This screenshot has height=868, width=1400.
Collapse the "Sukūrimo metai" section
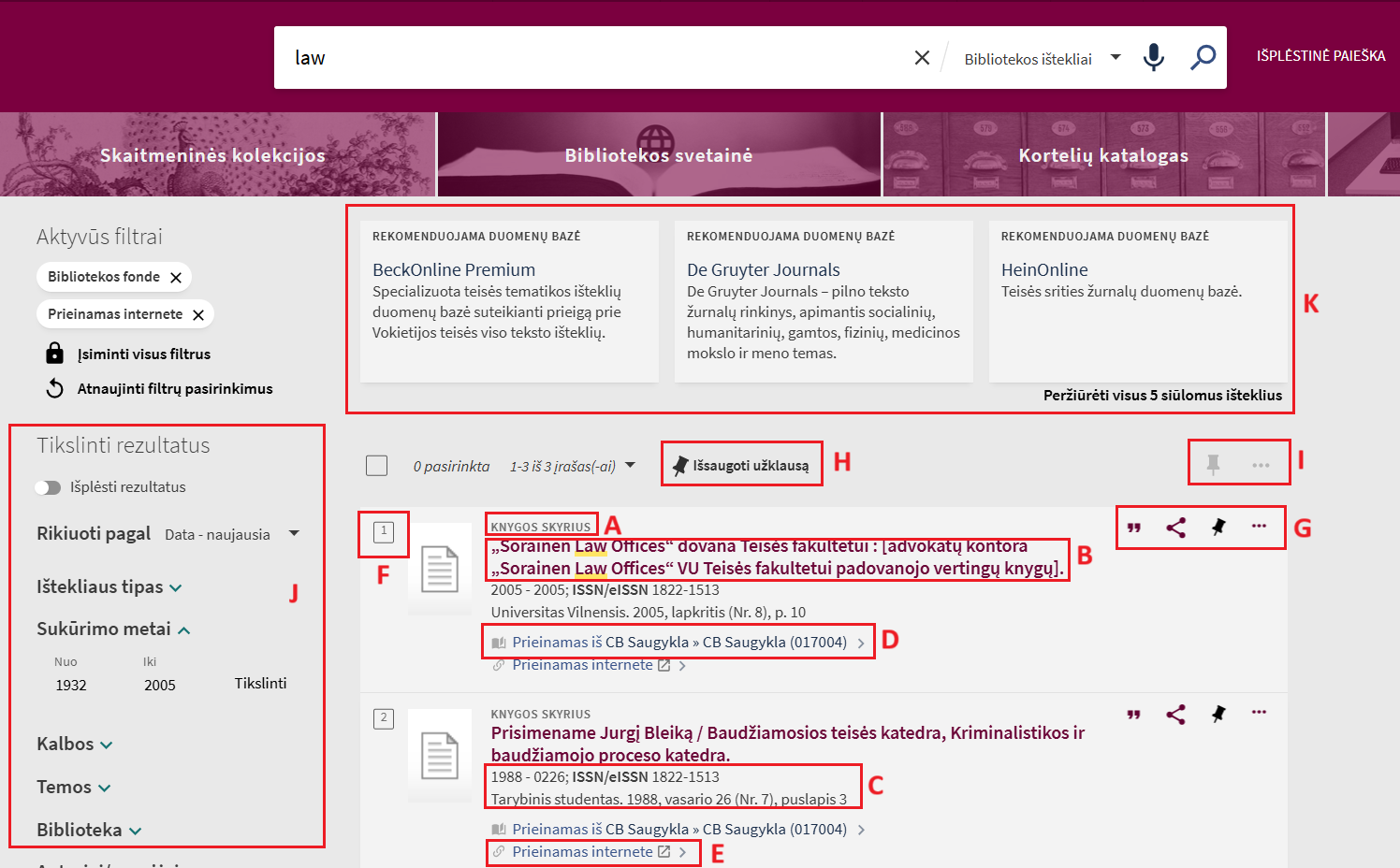pos(182,629)
